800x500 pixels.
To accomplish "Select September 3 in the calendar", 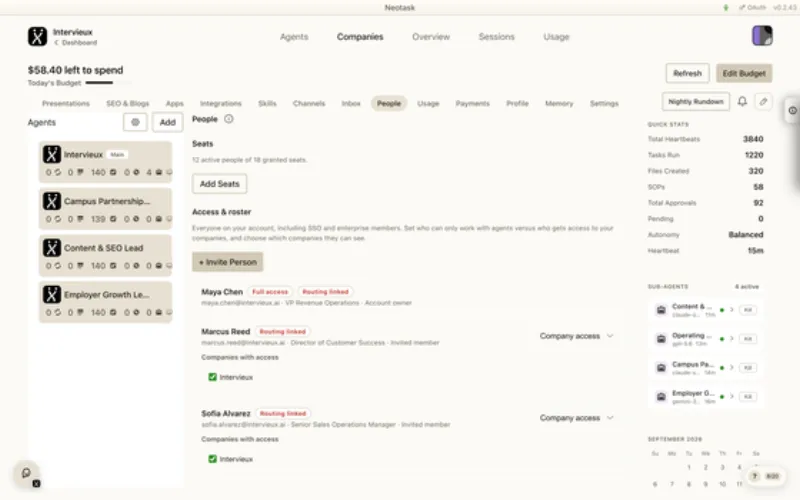I will [x=722, y=467].
